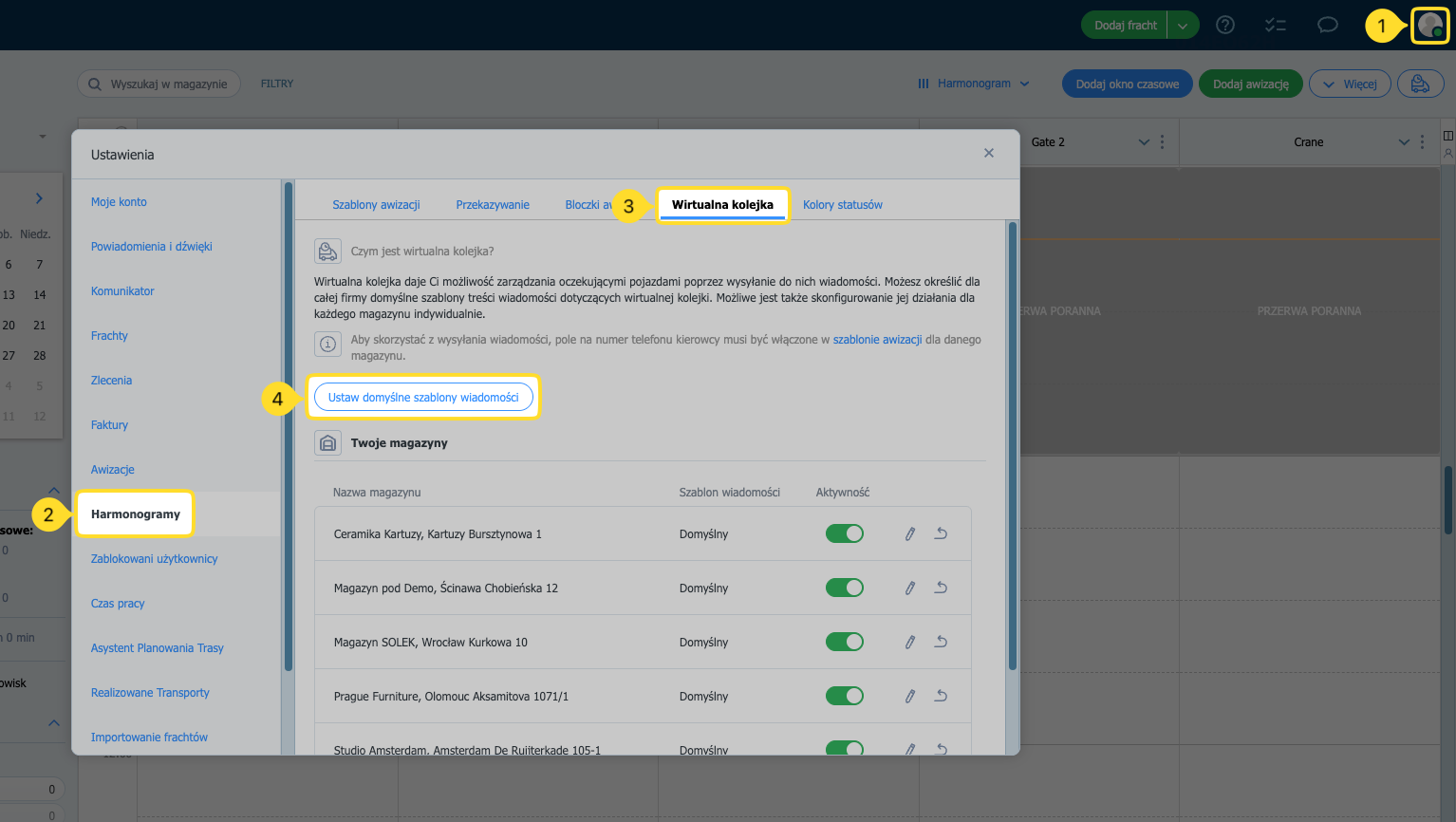Open Zablokowani użytkownicy settings section
The image size is (1456, 822).
(154, 559)
